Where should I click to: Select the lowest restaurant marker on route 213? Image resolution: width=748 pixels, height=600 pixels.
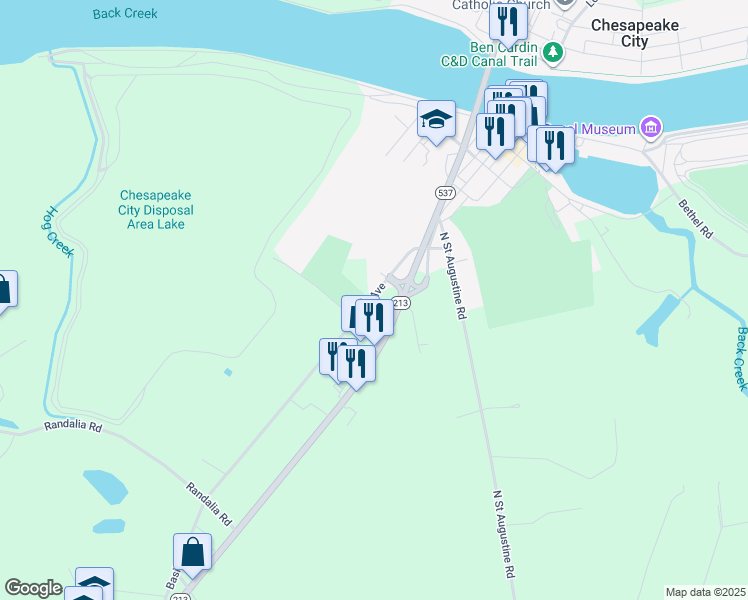coord(356,365)
